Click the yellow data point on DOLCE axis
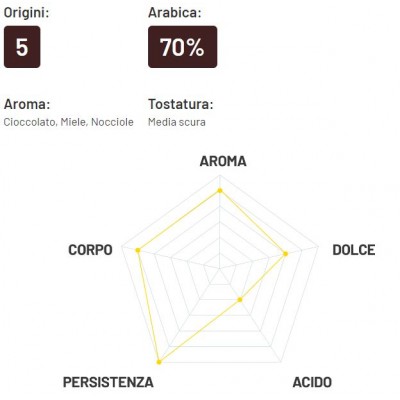Screen dimensions: 400x400 coord(285,254)
